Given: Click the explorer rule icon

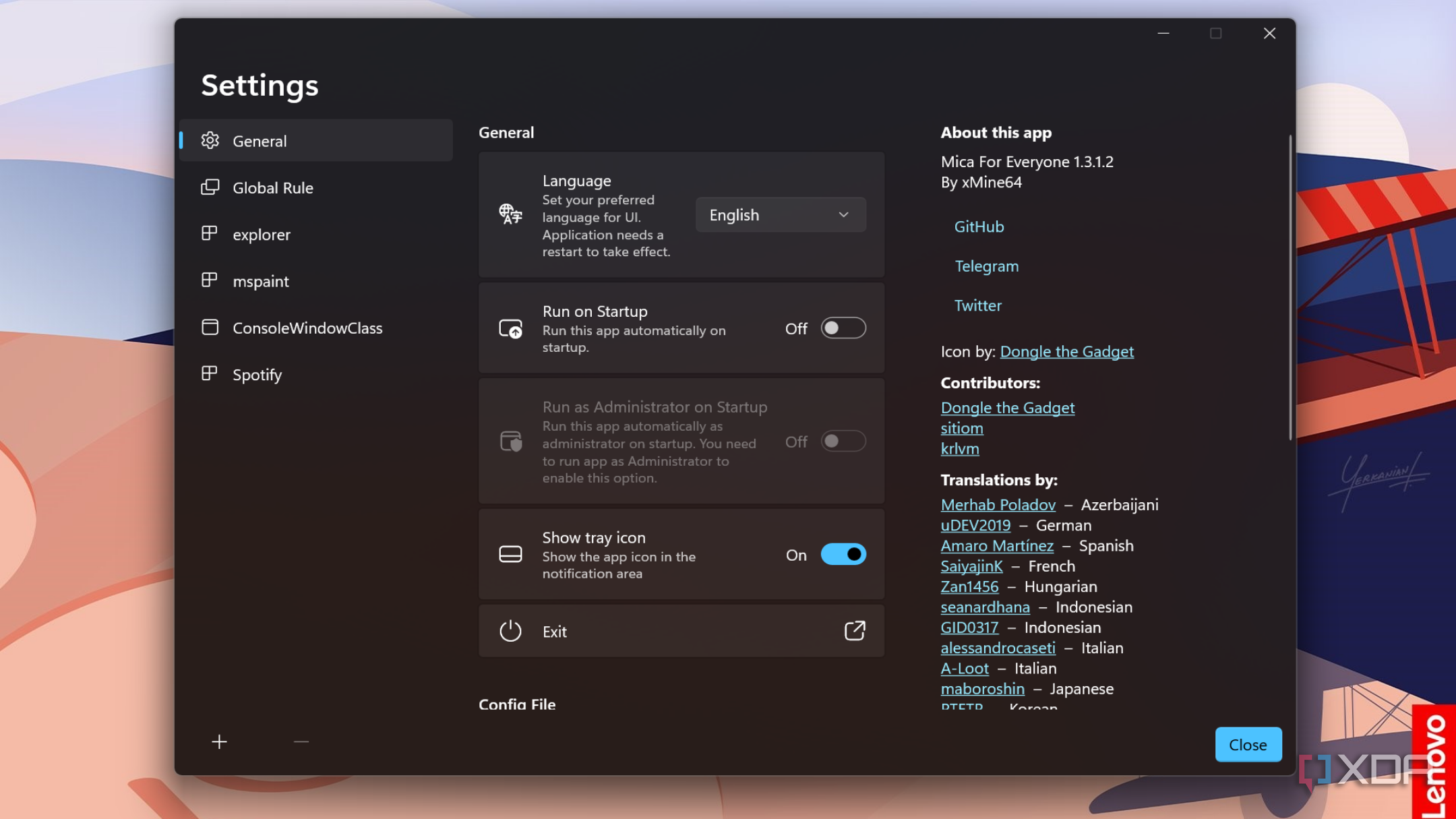Looking at the screenshot, I should click(x=210, y=234).
